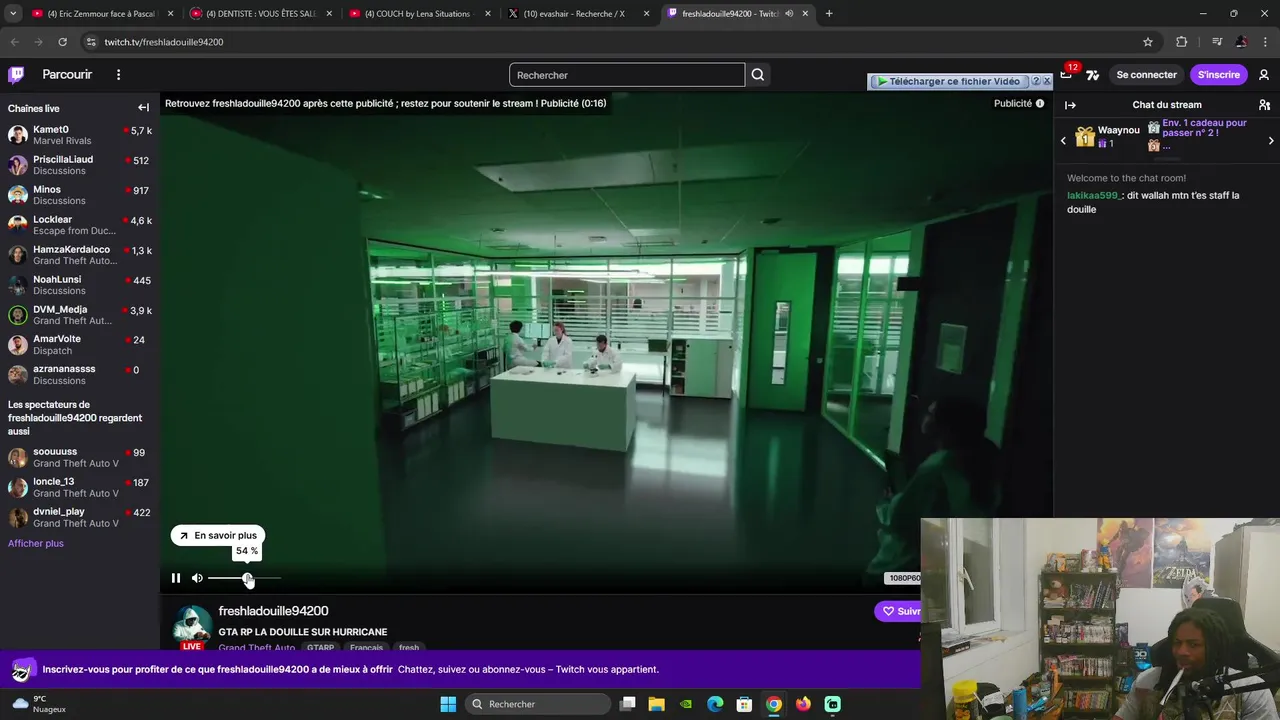Viewport: 1280px width, 720px height.
Task: Open dvniel_play recommended channel
Action: (x=80, y=518)
